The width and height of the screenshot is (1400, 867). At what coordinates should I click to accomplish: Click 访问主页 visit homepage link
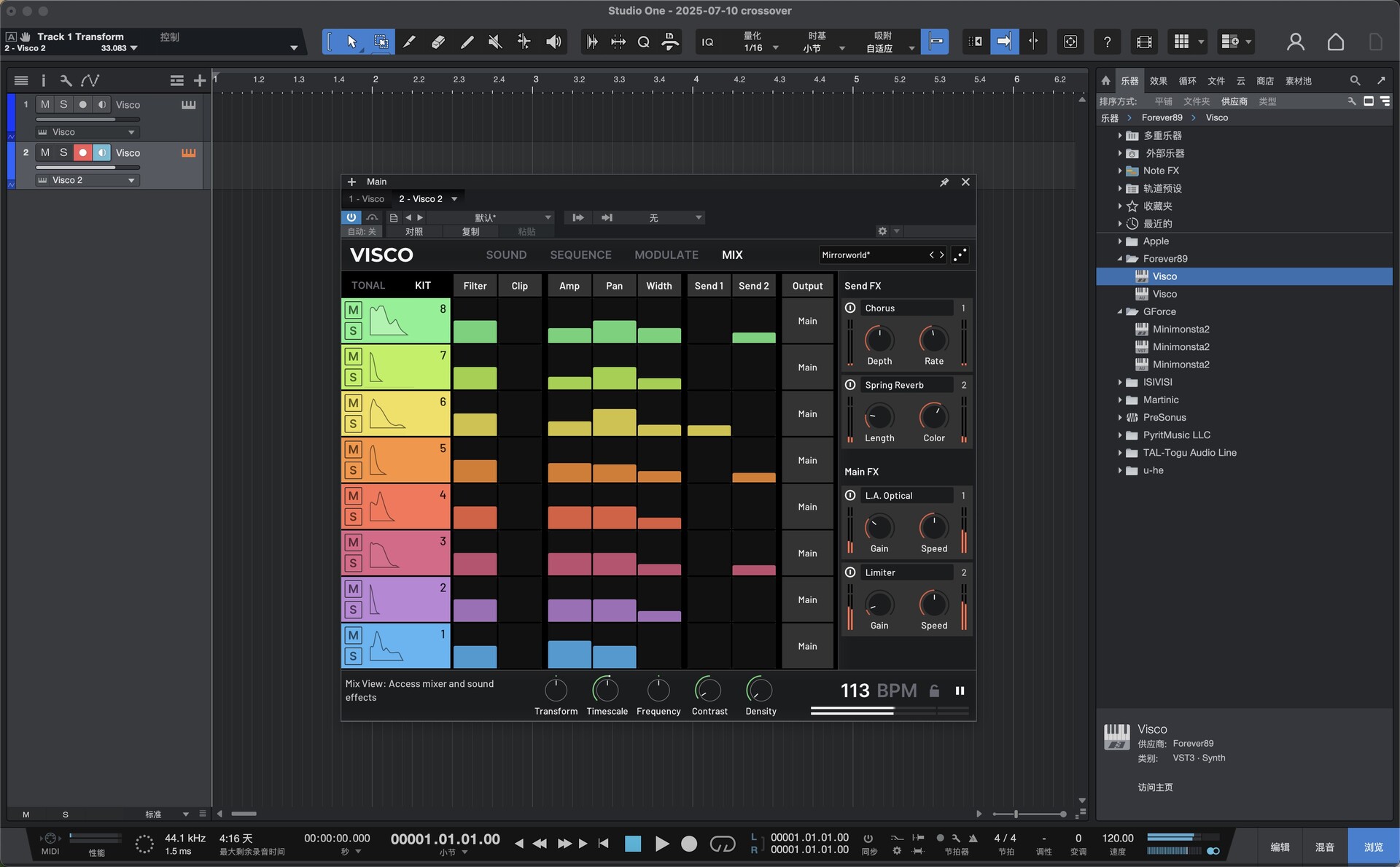click(1155, 787)
